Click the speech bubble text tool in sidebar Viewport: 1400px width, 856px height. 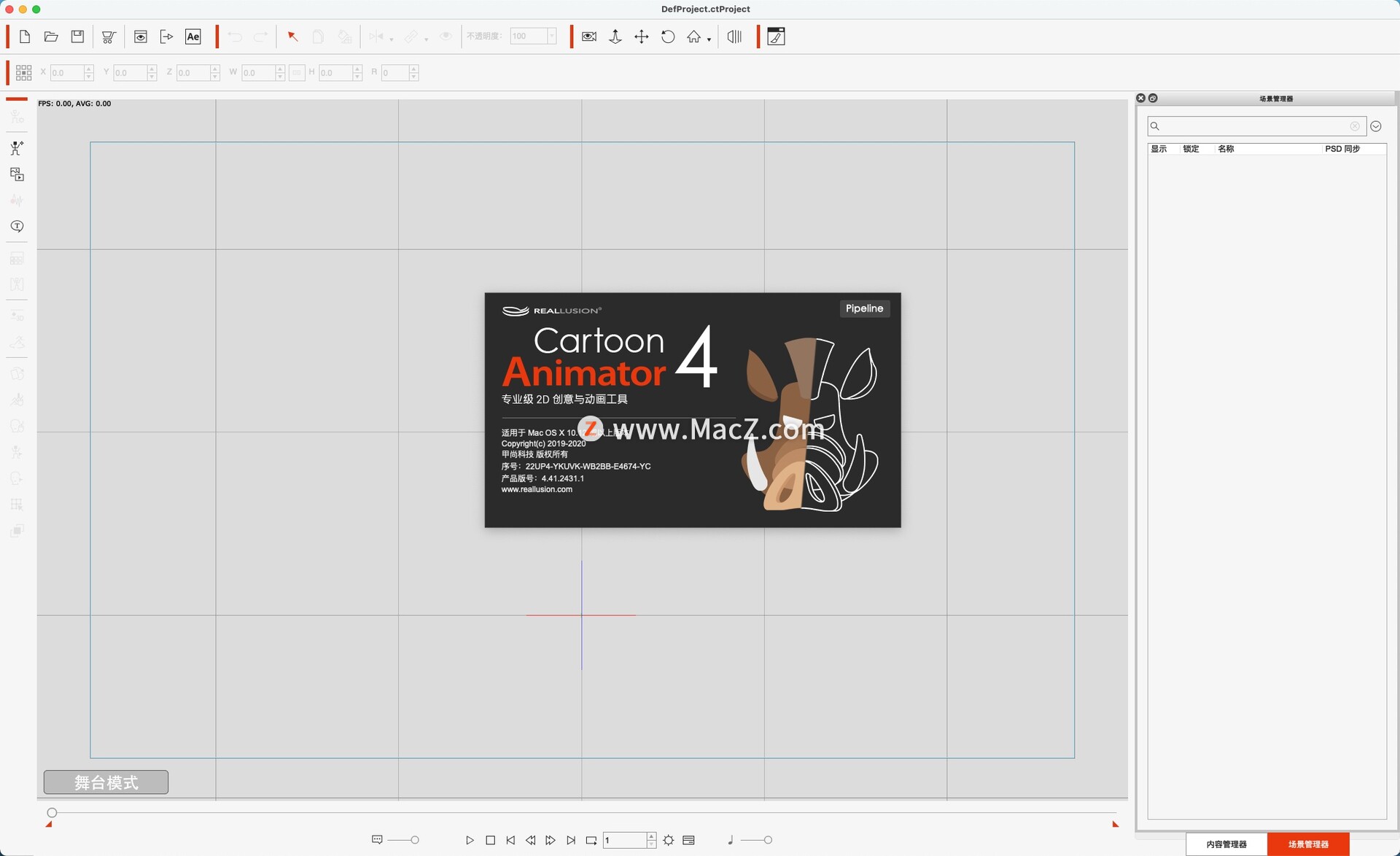[17, 226]
